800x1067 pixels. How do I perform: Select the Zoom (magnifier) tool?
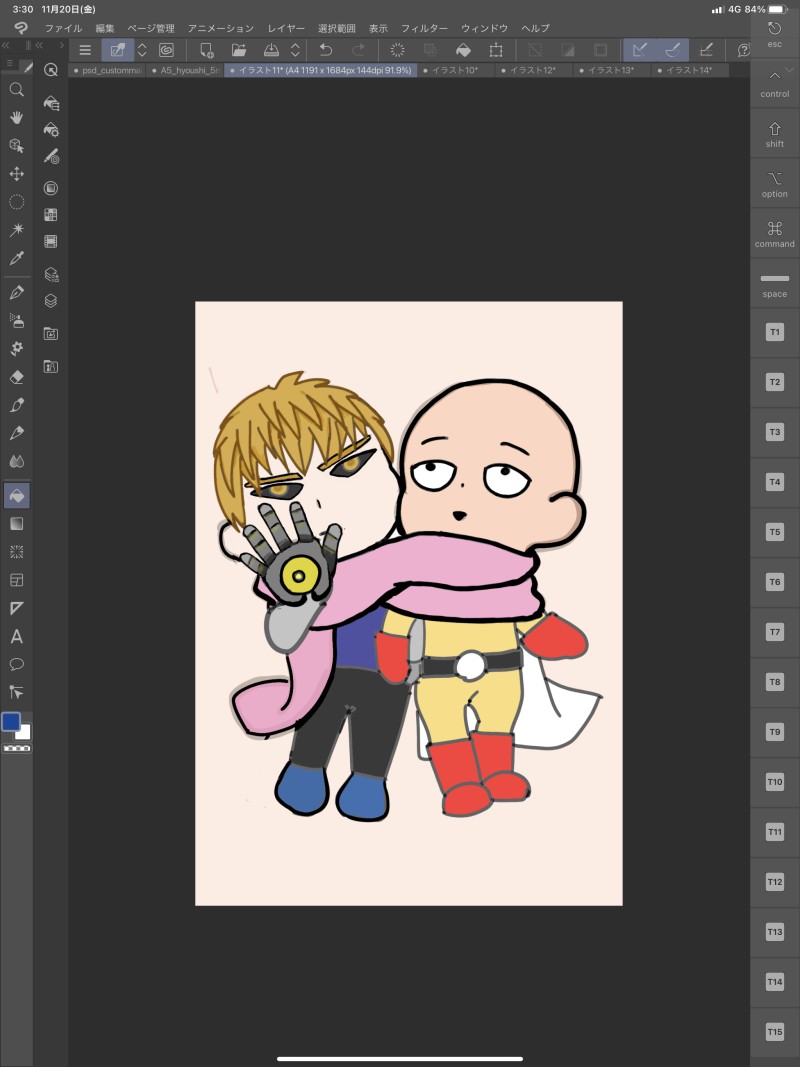click(x=16, y=90)
